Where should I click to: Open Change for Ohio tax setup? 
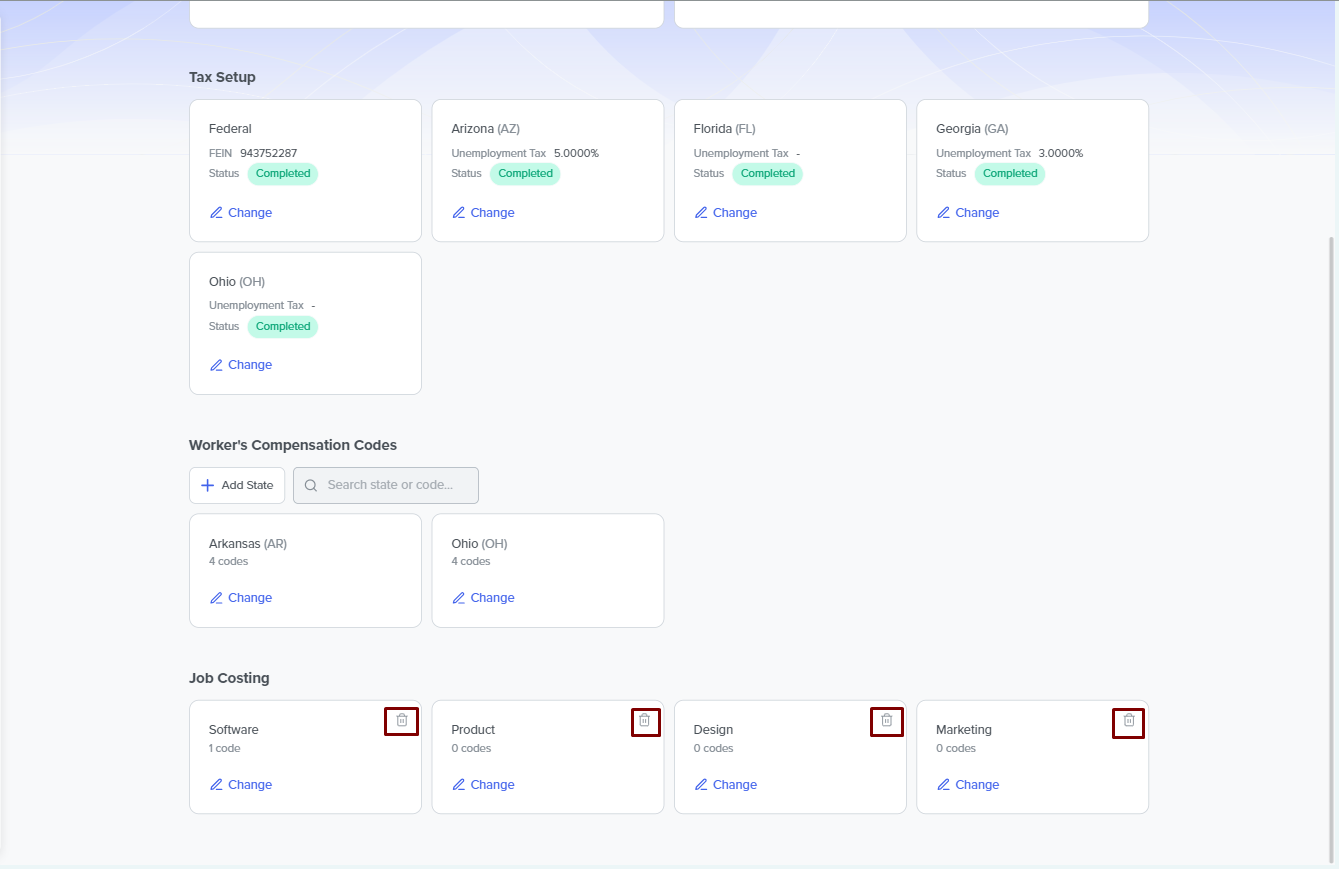[x=241, y=365]
